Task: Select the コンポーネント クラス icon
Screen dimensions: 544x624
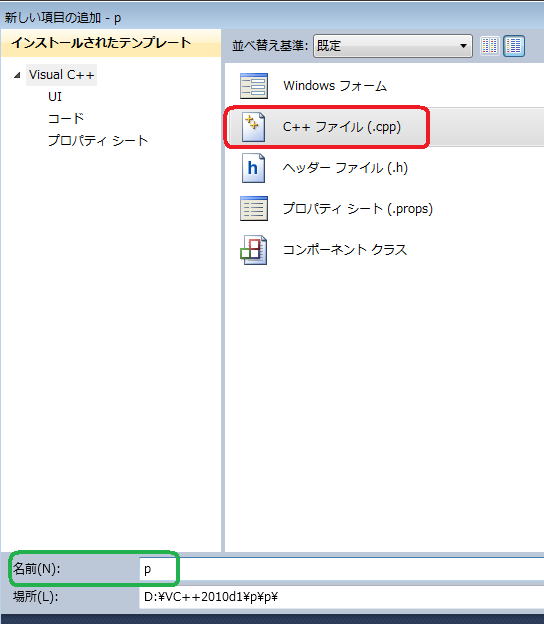Action: pyautogui.click(x=254, y=250)
